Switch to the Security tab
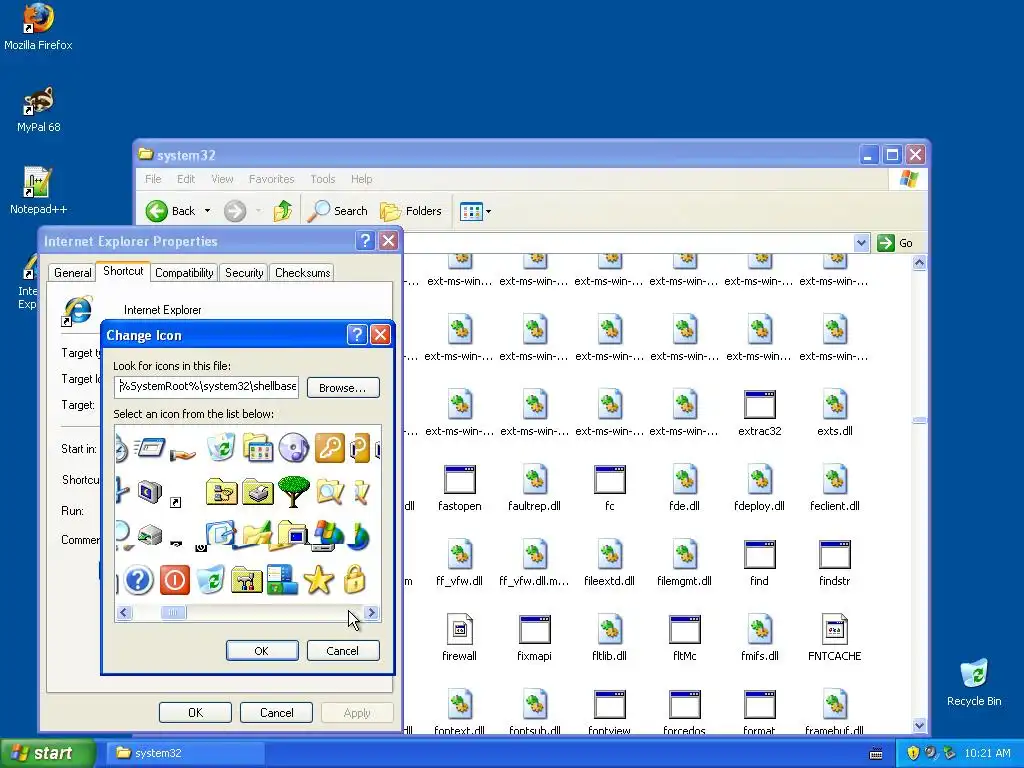The image size is (1024, 768). 244,273
